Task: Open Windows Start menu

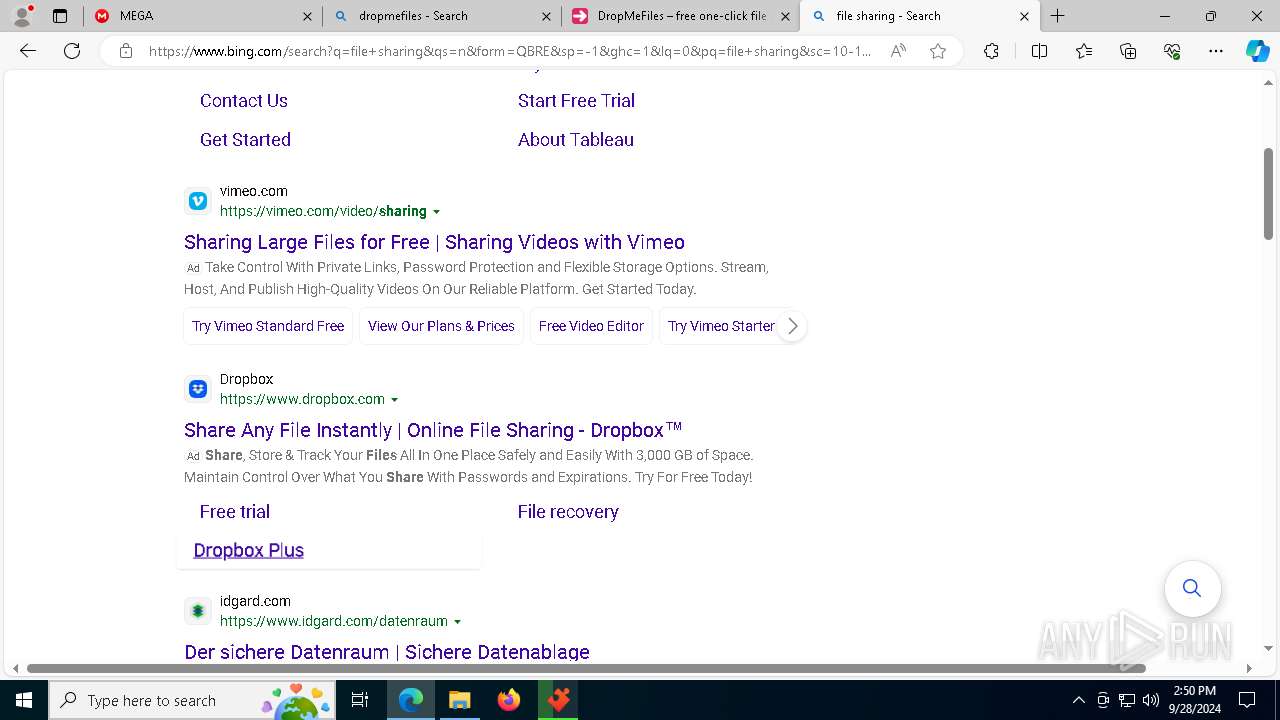Action: pyautogui.click(x=24, y=700)
